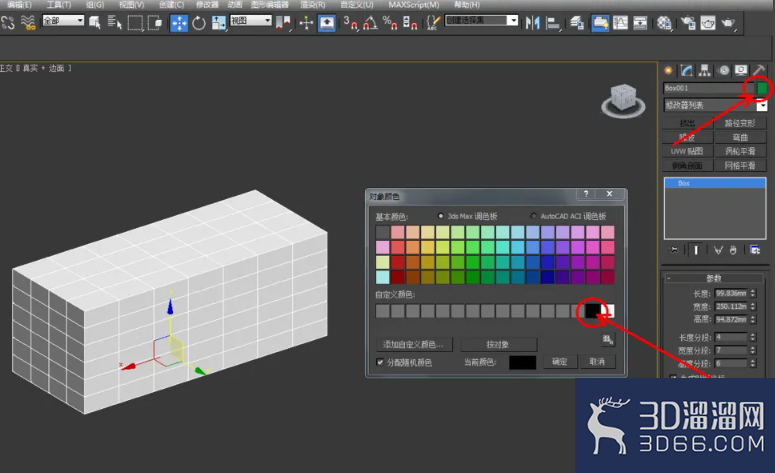Open the Layer Manager icon

576,23
